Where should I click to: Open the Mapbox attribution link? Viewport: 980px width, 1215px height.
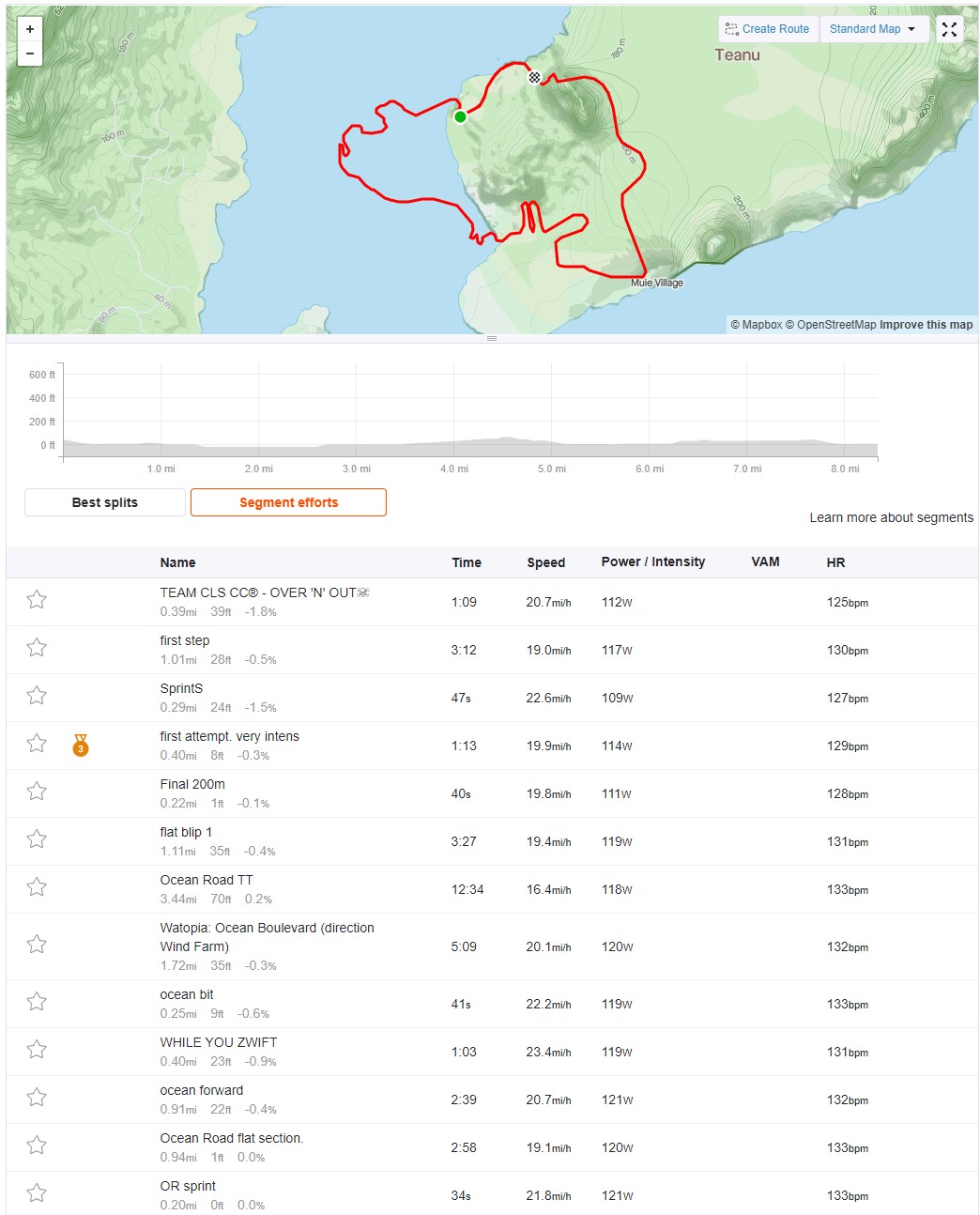tap(757, 325)
